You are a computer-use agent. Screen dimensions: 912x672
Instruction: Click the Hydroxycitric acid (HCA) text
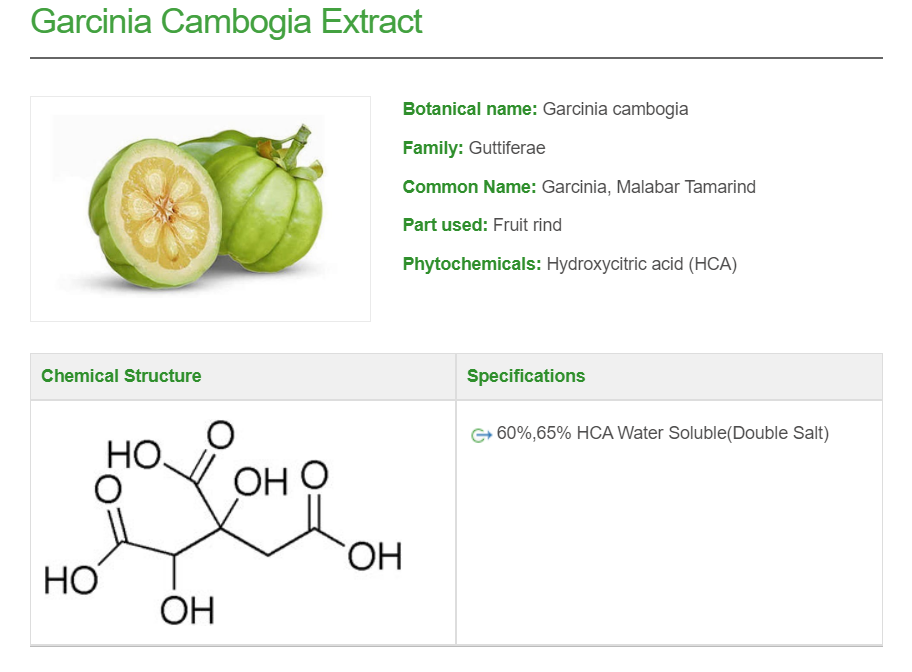(641, 264)
